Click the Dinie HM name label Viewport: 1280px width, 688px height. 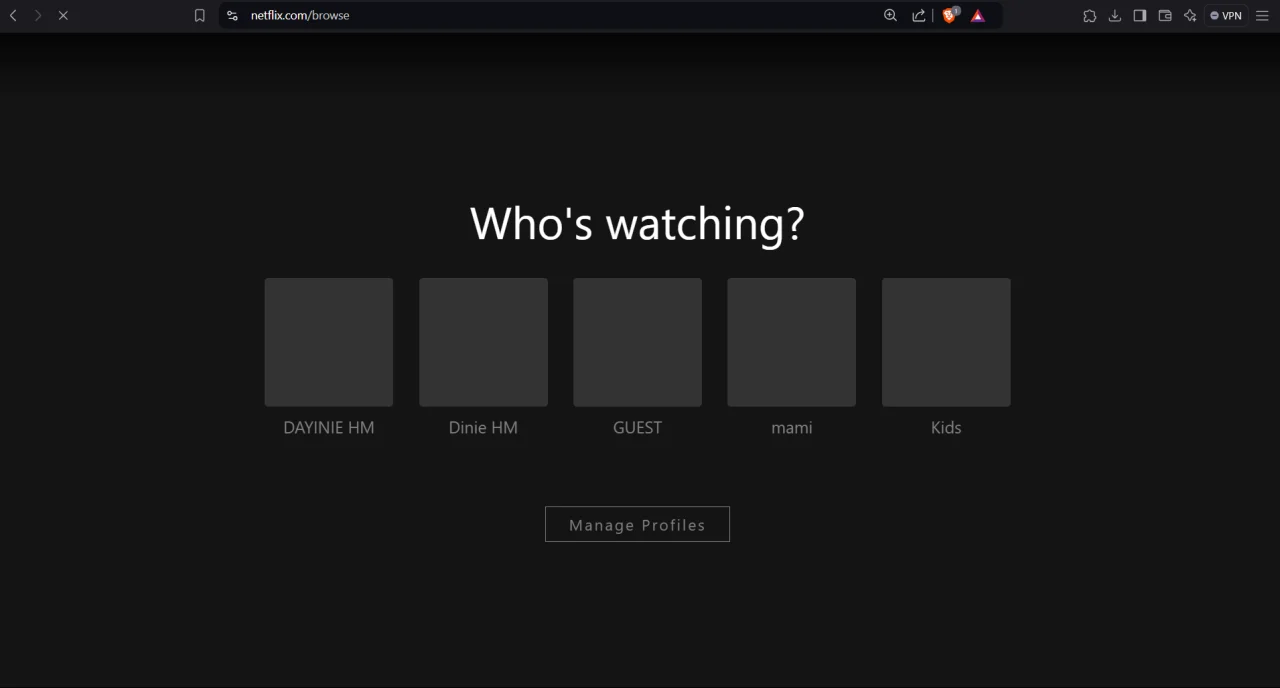tap(483, 428)
